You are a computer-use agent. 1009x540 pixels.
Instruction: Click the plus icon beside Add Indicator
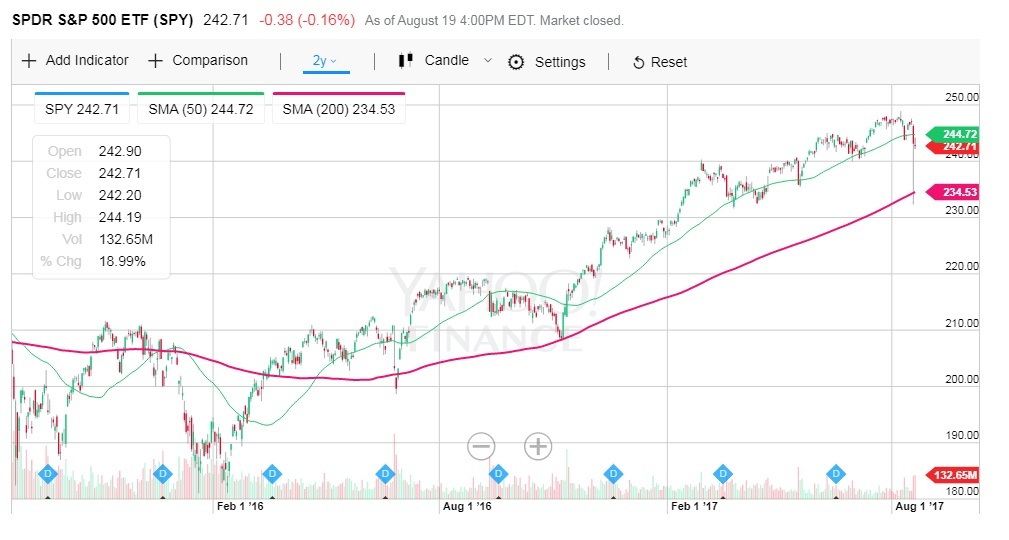(x=29, y=61)
